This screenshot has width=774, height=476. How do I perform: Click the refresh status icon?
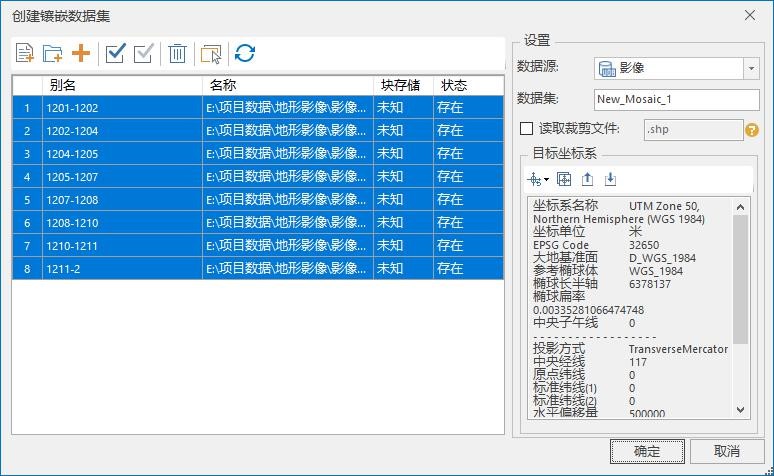pos(245,54)
